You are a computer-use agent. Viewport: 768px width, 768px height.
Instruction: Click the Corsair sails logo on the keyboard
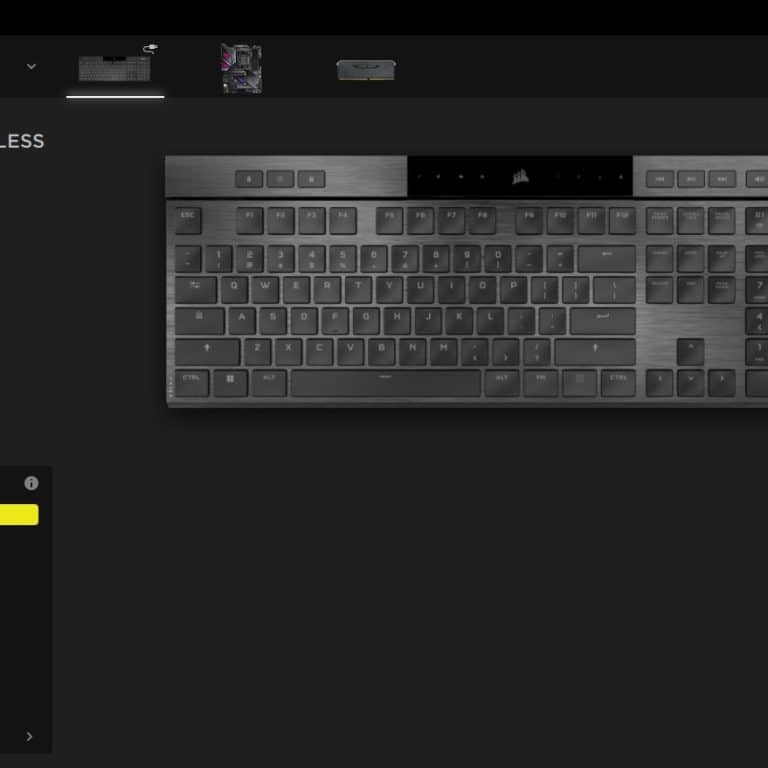click(520, 176)
